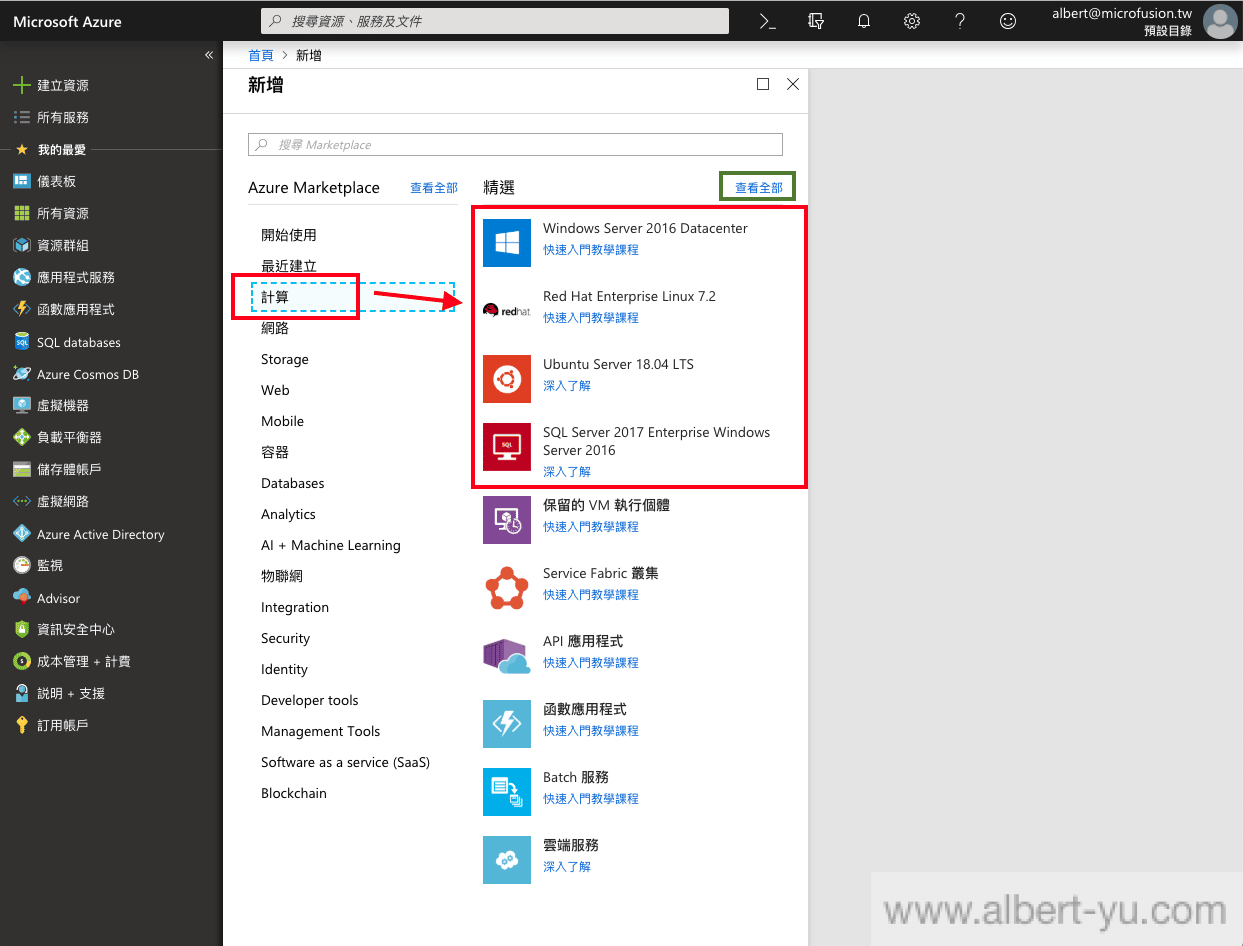Open 虛擬網路 sidebar icon
This screenshot has height=946, width=1243.
[x=21, y=501]
